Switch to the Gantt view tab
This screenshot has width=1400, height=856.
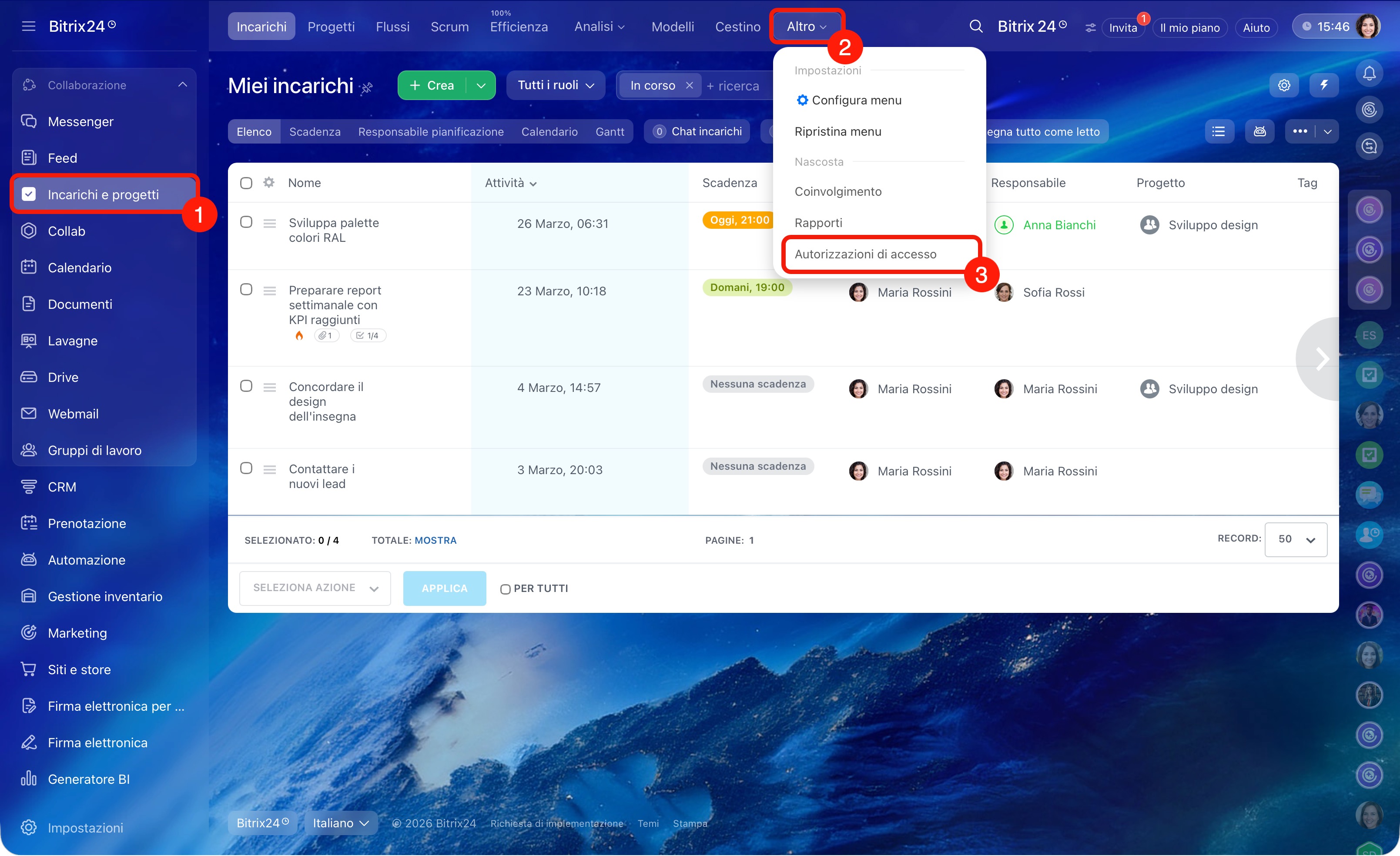pos(609,131)
